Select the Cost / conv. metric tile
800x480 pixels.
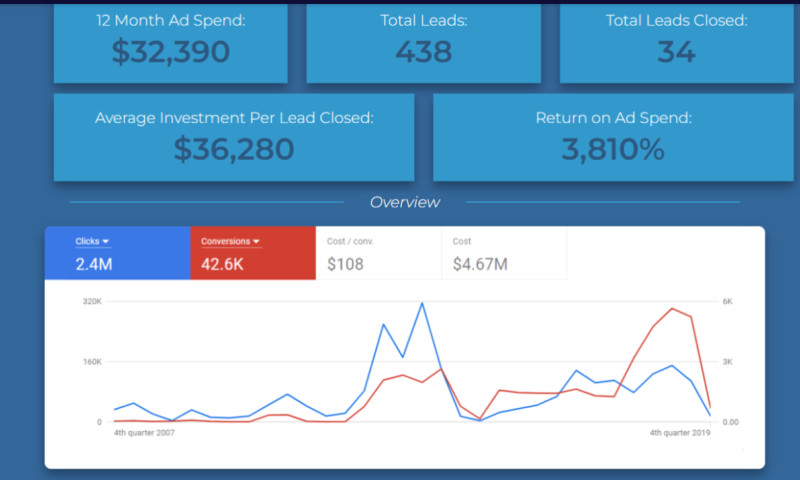(x=378, y=253)
